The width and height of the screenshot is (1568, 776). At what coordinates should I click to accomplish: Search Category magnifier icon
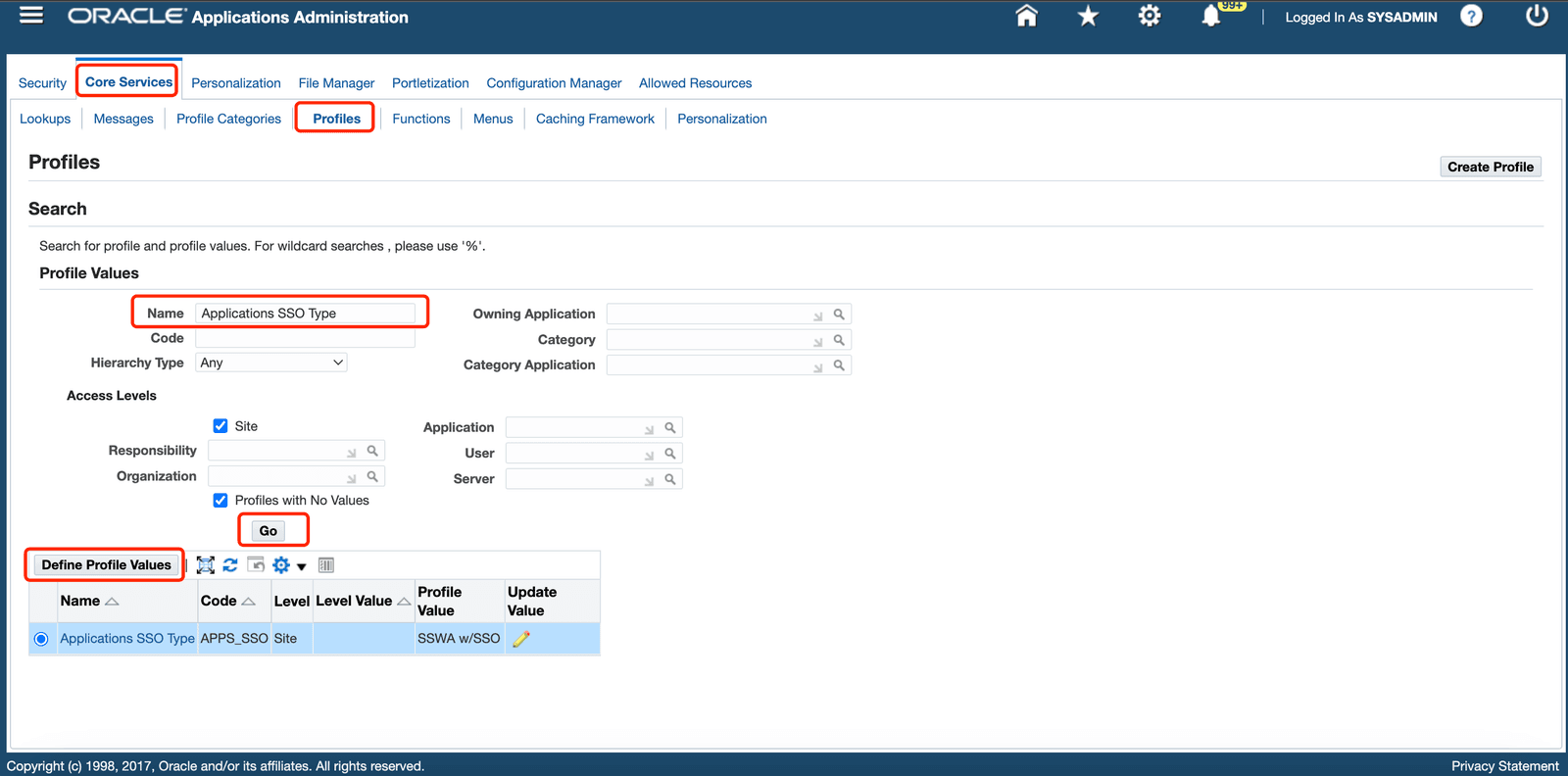pyautogui.click(x=839, y=340)
